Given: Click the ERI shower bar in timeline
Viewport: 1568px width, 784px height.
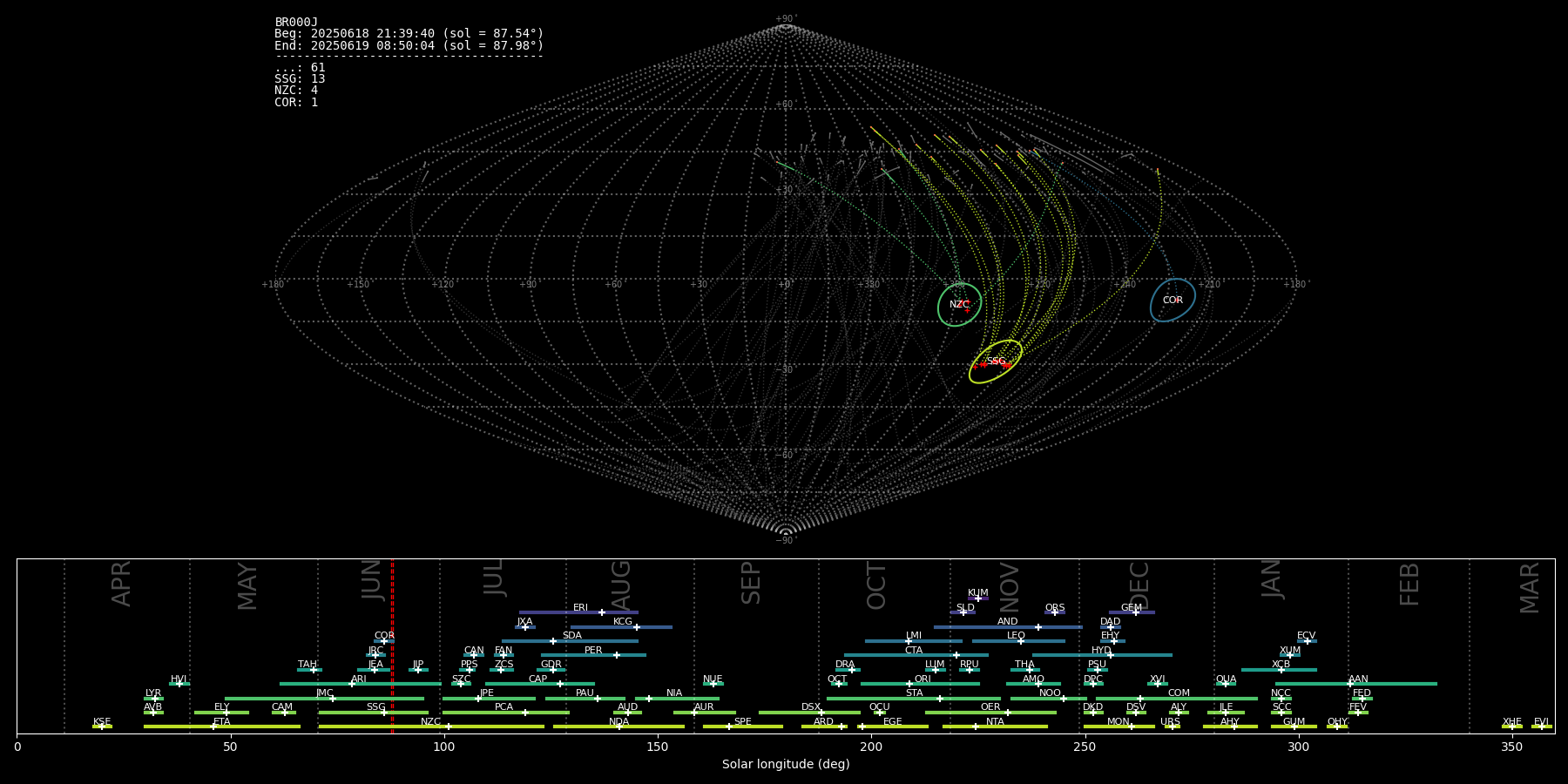Looking at the screenshot, I should (578, 612).
